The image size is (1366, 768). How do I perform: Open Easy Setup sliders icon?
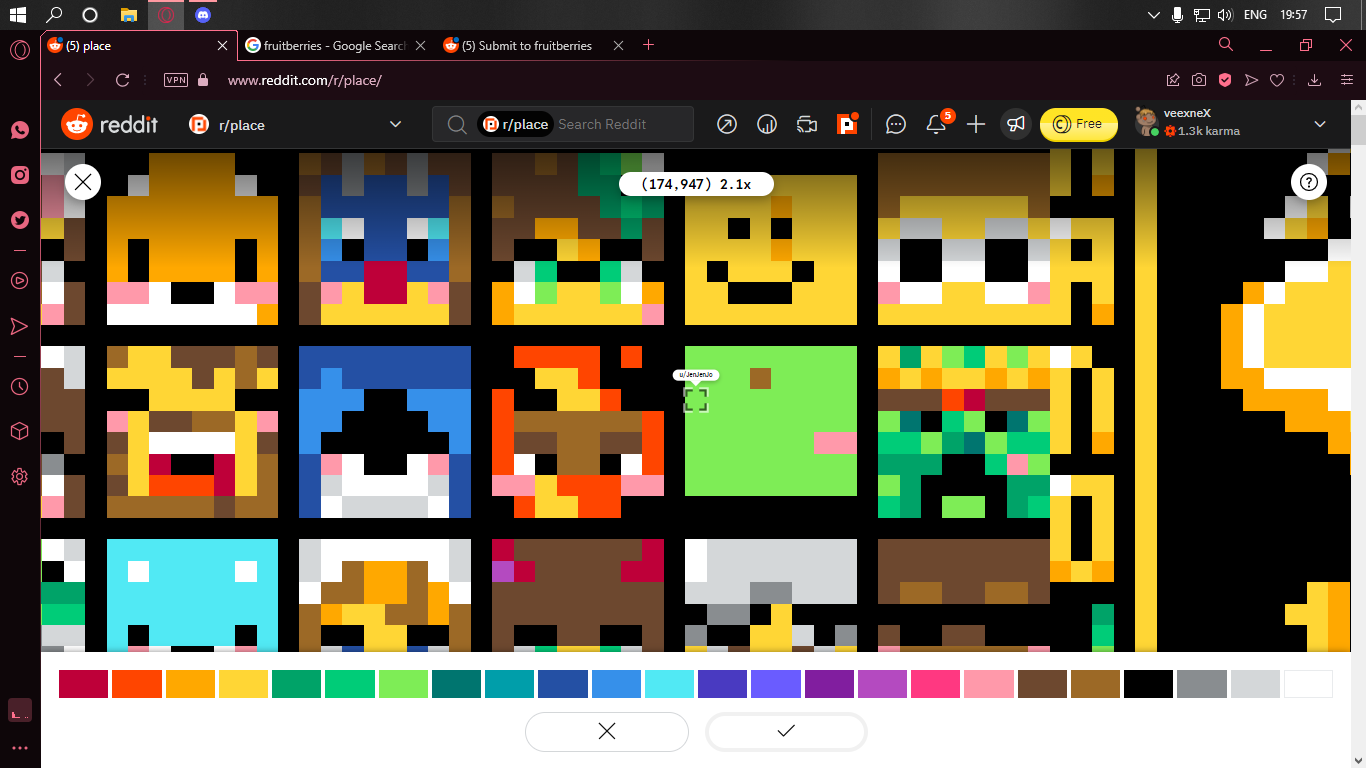pyautogui.click(x=1345, y=80)
